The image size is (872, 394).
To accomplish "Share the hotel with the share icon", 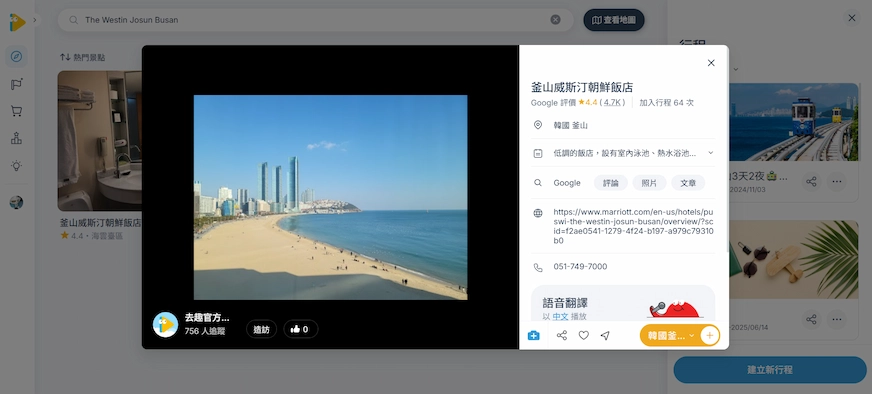I will [562, 336].
